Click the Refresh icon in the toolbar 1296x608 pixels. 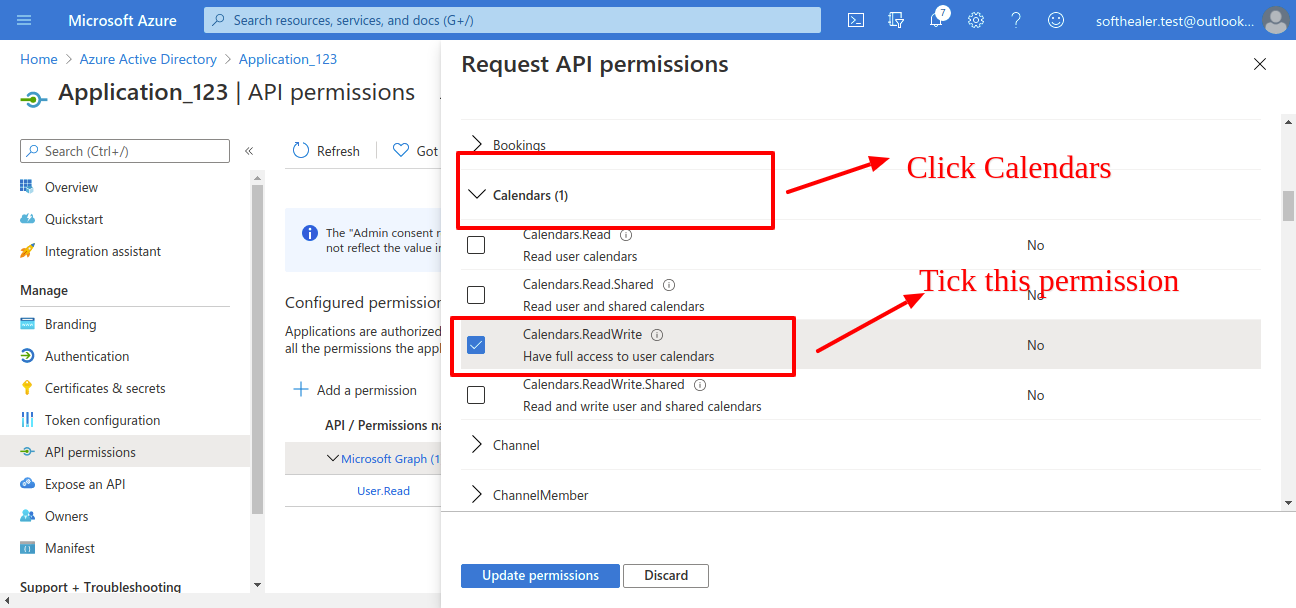(301, 150)
